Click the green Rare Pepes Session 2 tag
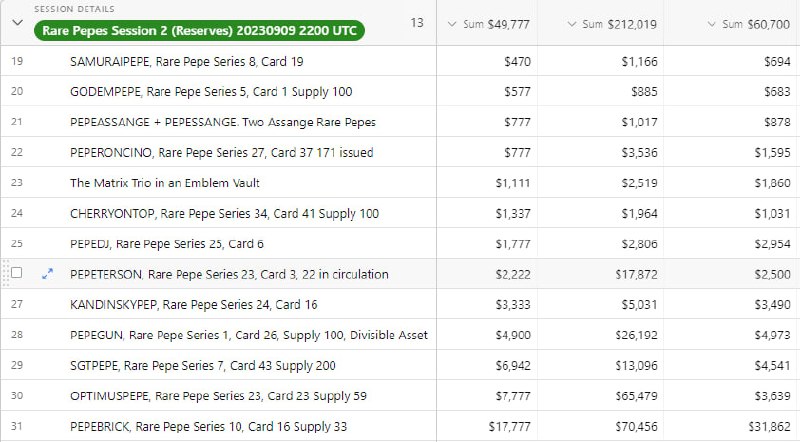Viewport: 800px width, 442px height. coord(199,31)
